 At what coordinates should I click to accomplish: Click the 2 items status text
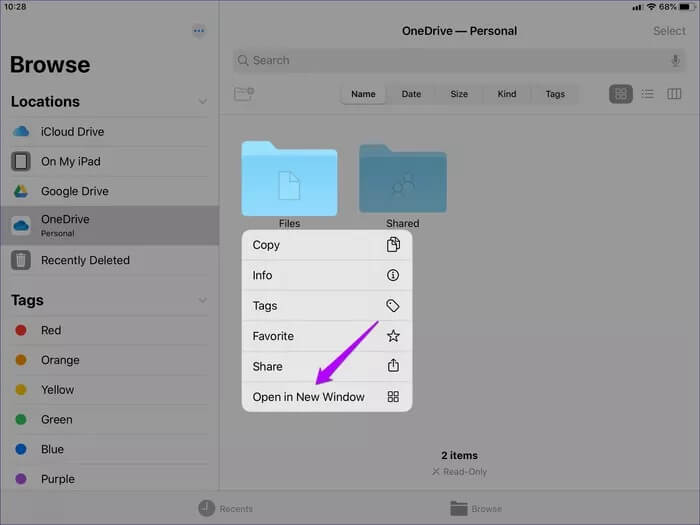[x=459, y=455]
